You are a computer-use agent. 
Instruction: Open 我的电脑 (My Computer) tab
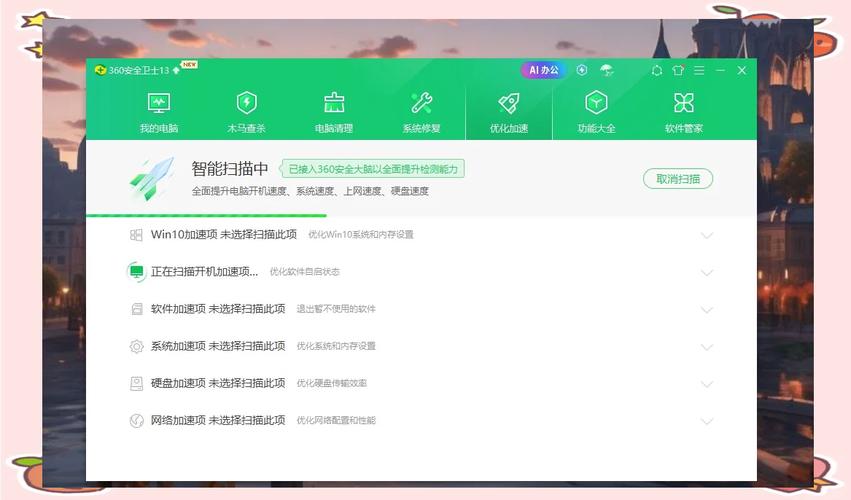[158, 112]
